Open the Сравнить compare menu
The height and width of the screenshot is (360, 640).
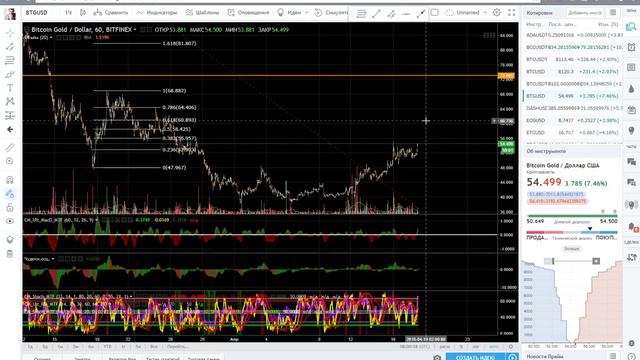111,13
